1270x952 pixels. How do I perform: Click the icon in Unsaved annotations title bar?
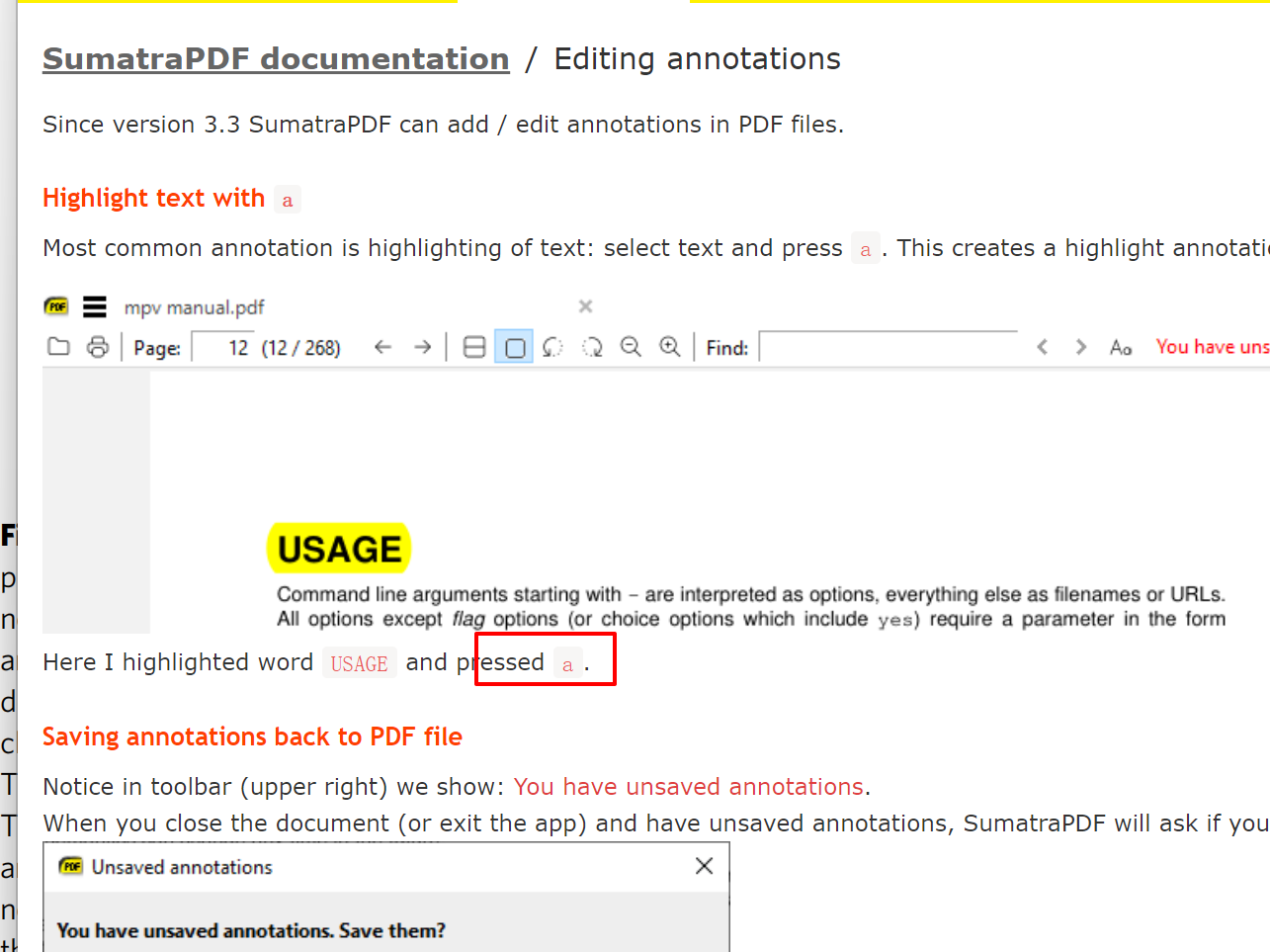point(71,867)
